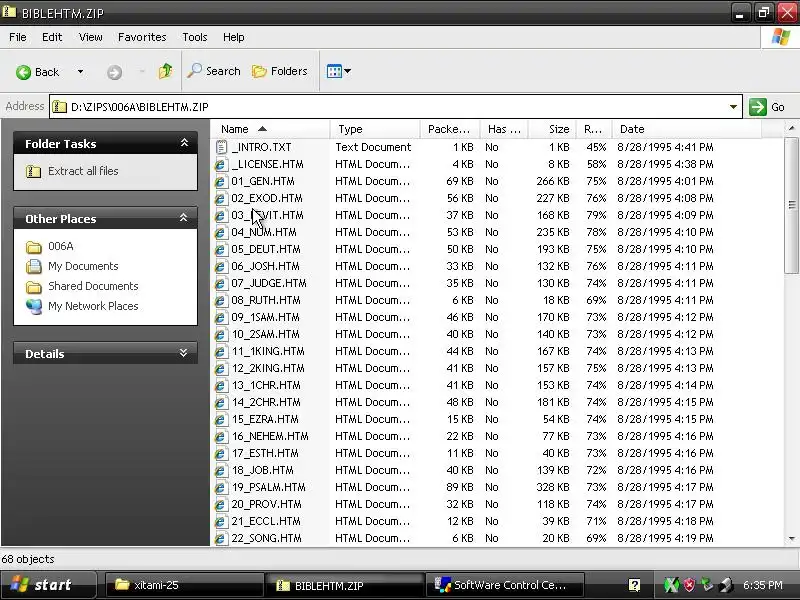The height and width of the screenshot is (600, 800).
Task: Open the Edit menu
Action: point(52,37)
